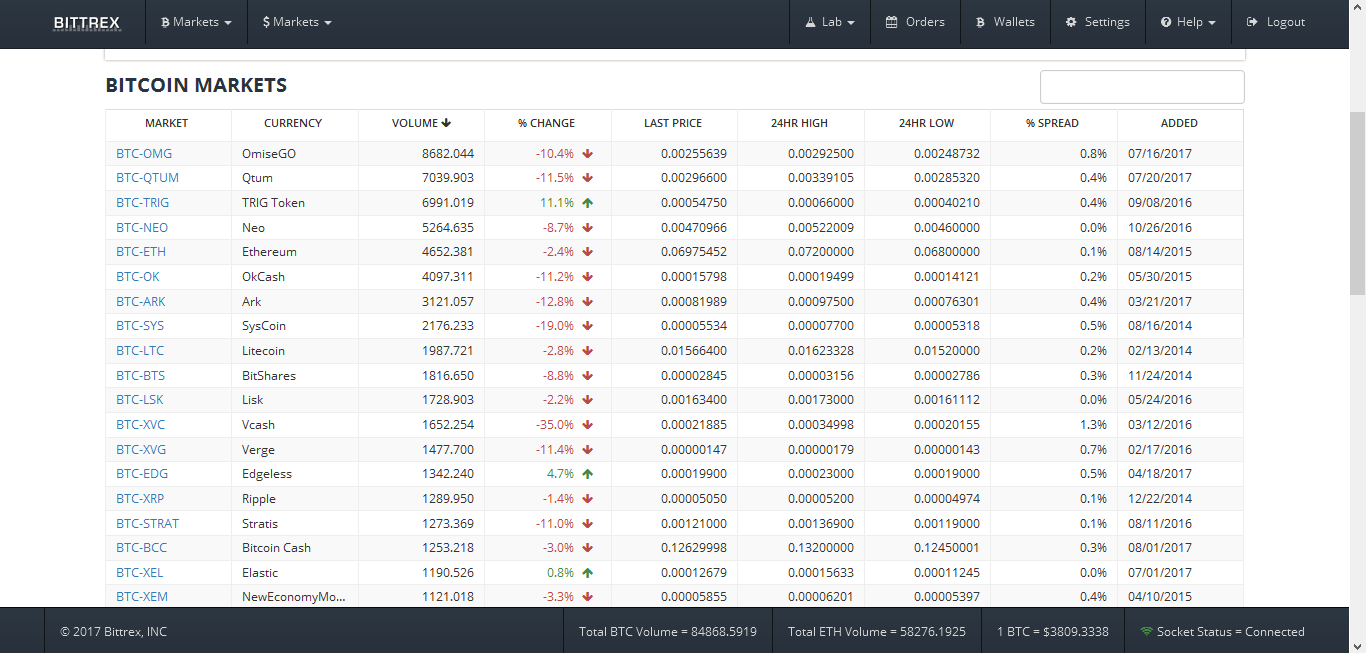Click green up arrow in Elastic row

pos(588,572)
